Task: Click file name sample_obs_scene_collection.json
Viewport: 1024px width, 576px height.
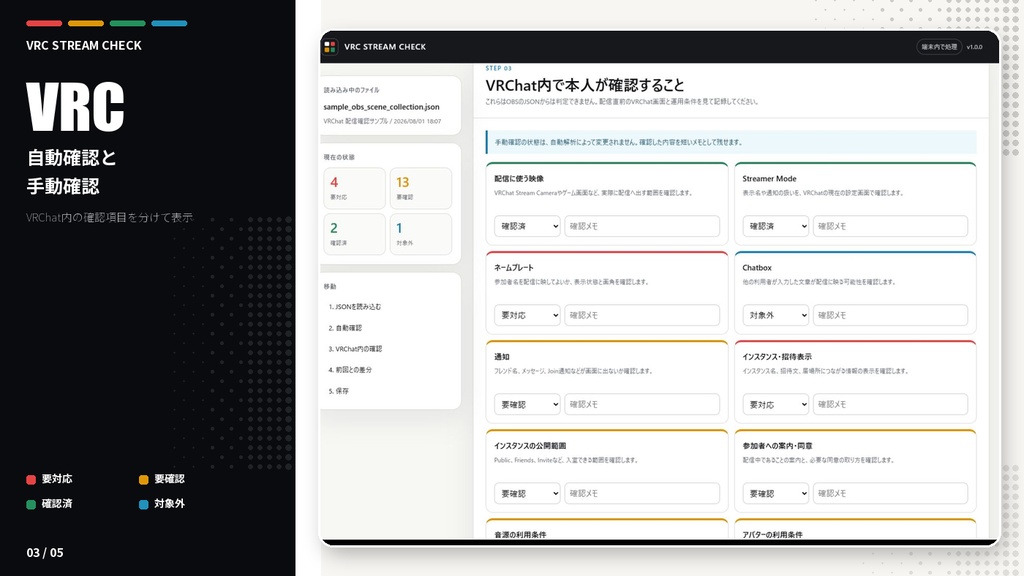Action: [381, 106]
